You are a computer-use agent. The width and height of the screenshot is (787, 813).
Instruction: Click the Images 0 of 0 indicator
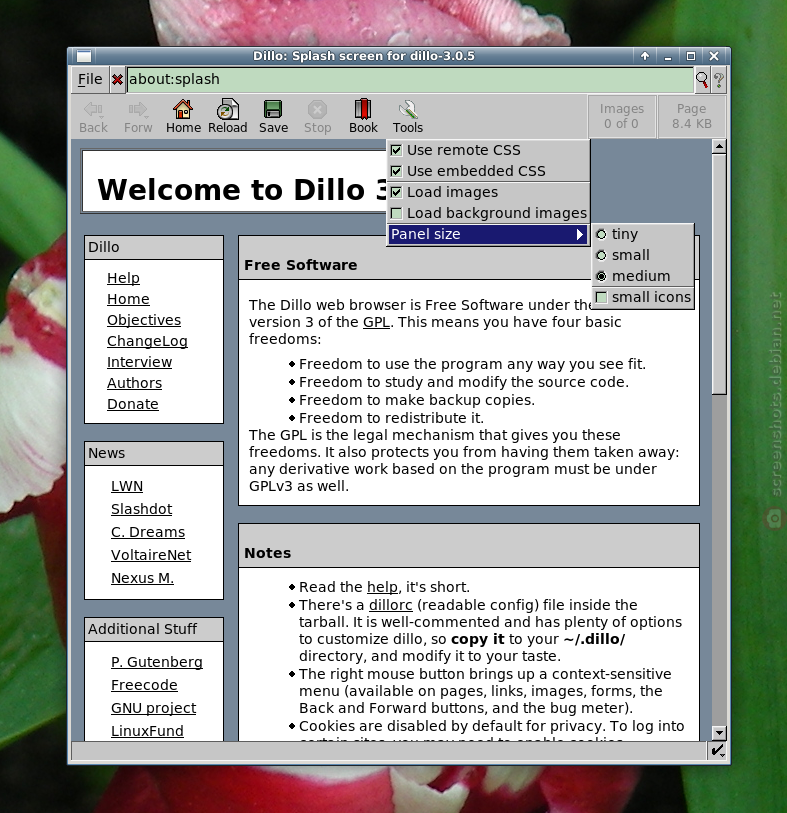coord(622,116)
